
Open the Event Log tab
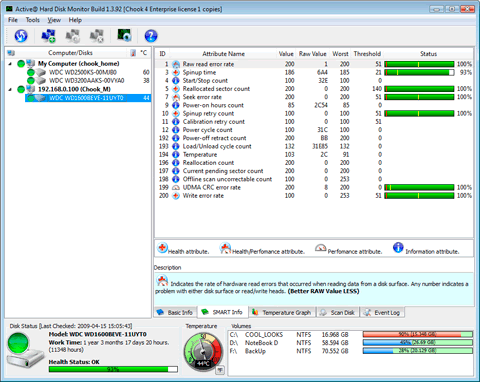pyautogui.click(x=382, y=312)
